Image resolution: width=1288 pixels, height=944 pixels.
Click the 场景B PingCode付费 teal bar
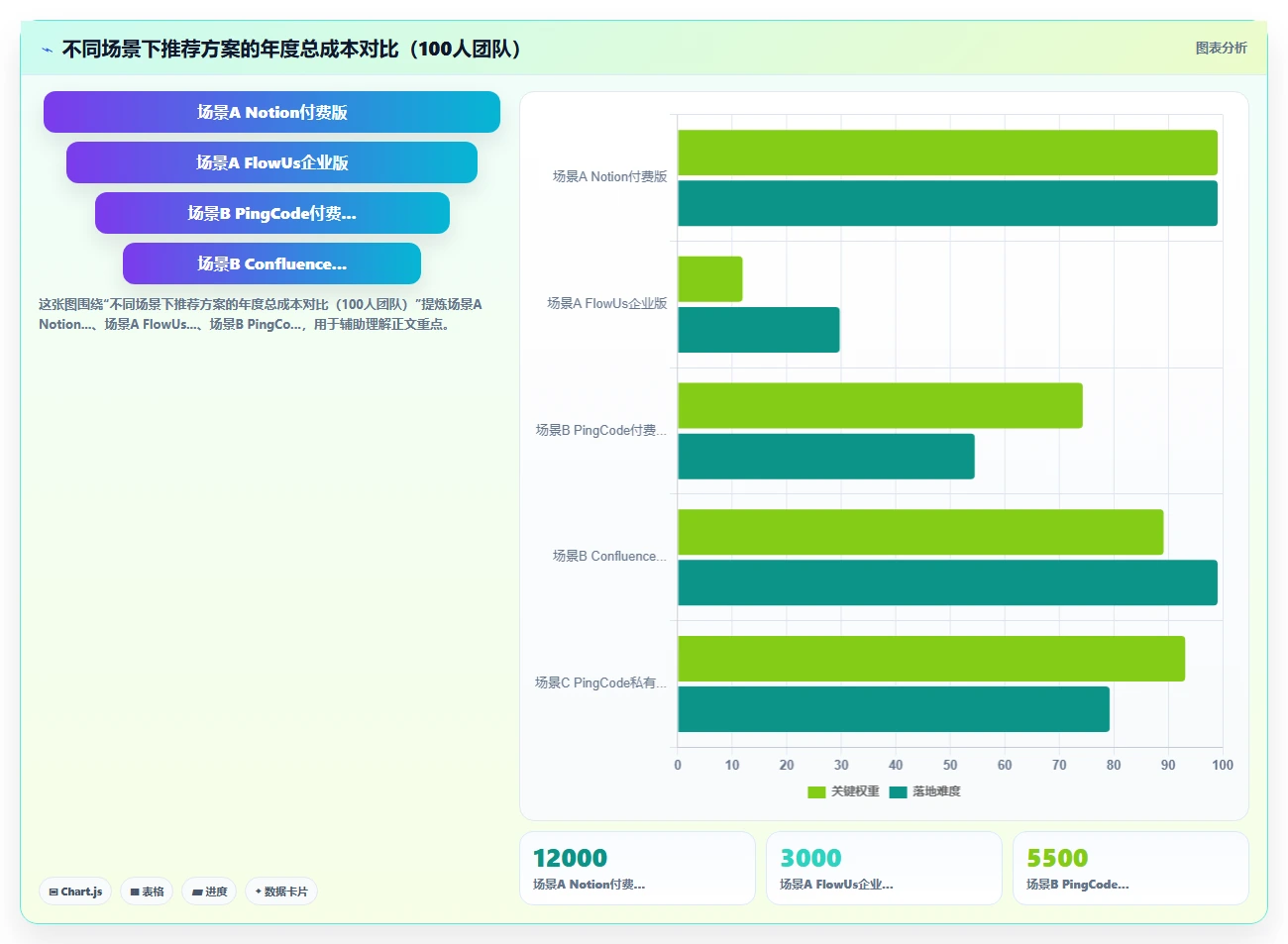pyautogui.click(x=826, y=457)
